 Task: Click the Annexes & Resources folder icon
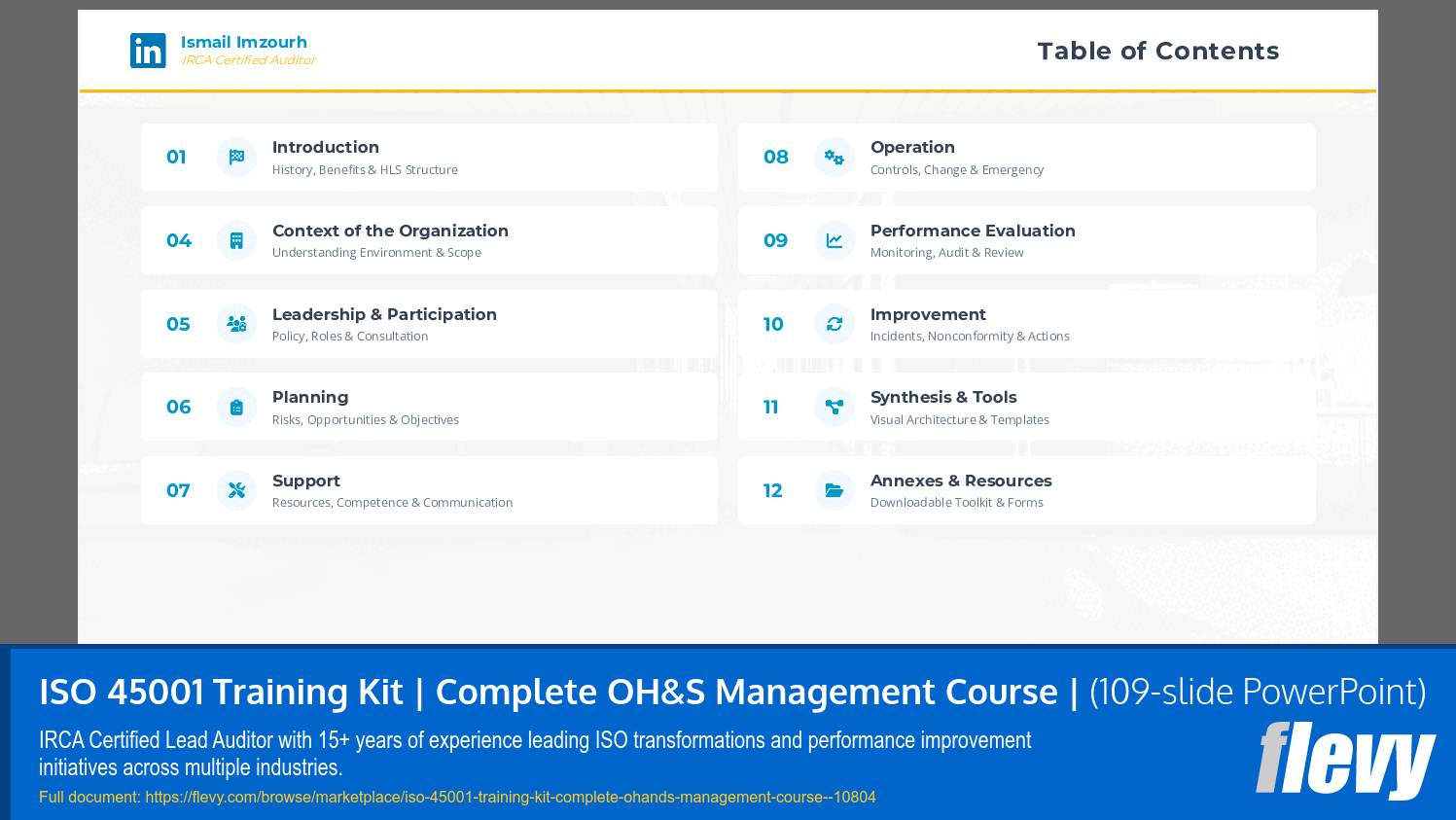834,490
